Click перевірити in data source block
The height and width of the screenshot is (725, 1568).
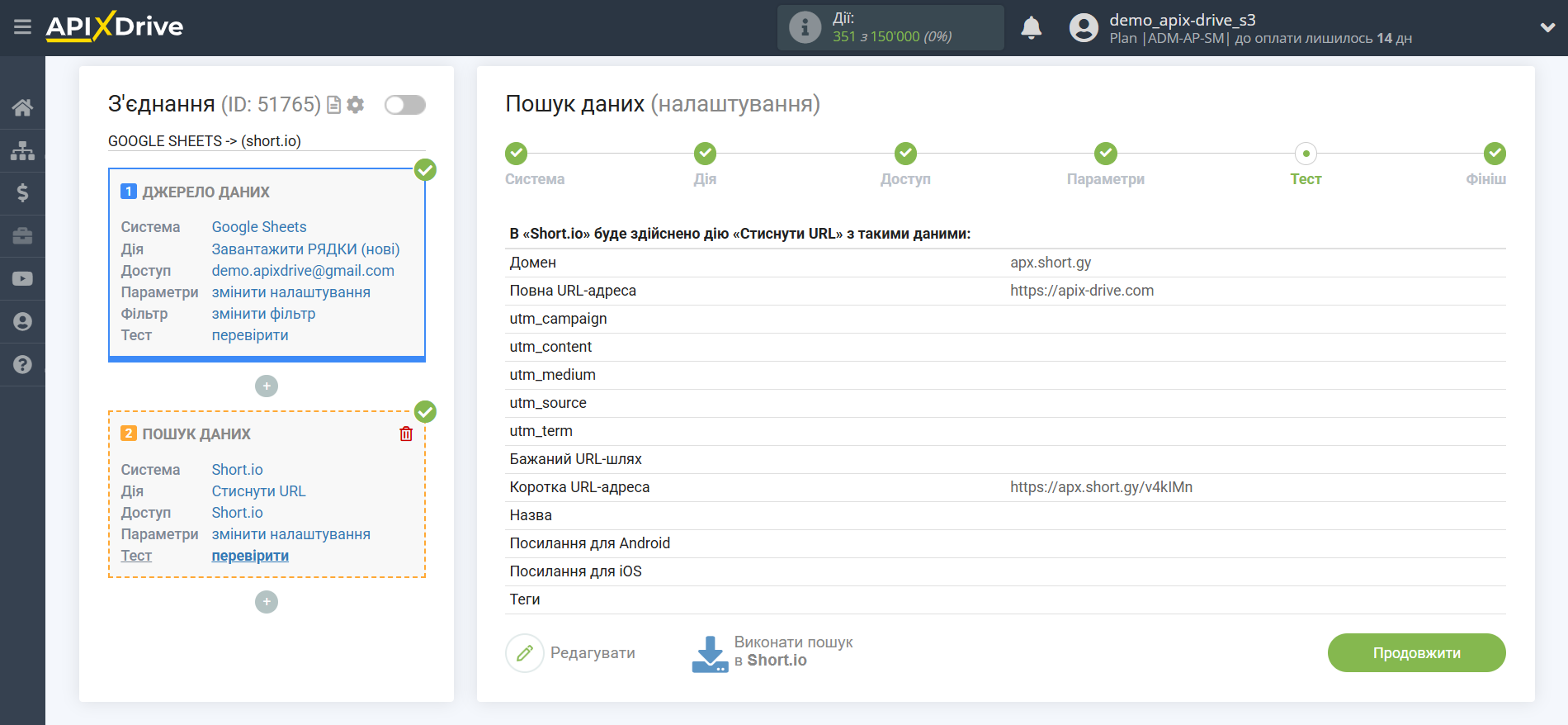pyautogui.click(x=250, y=334)
